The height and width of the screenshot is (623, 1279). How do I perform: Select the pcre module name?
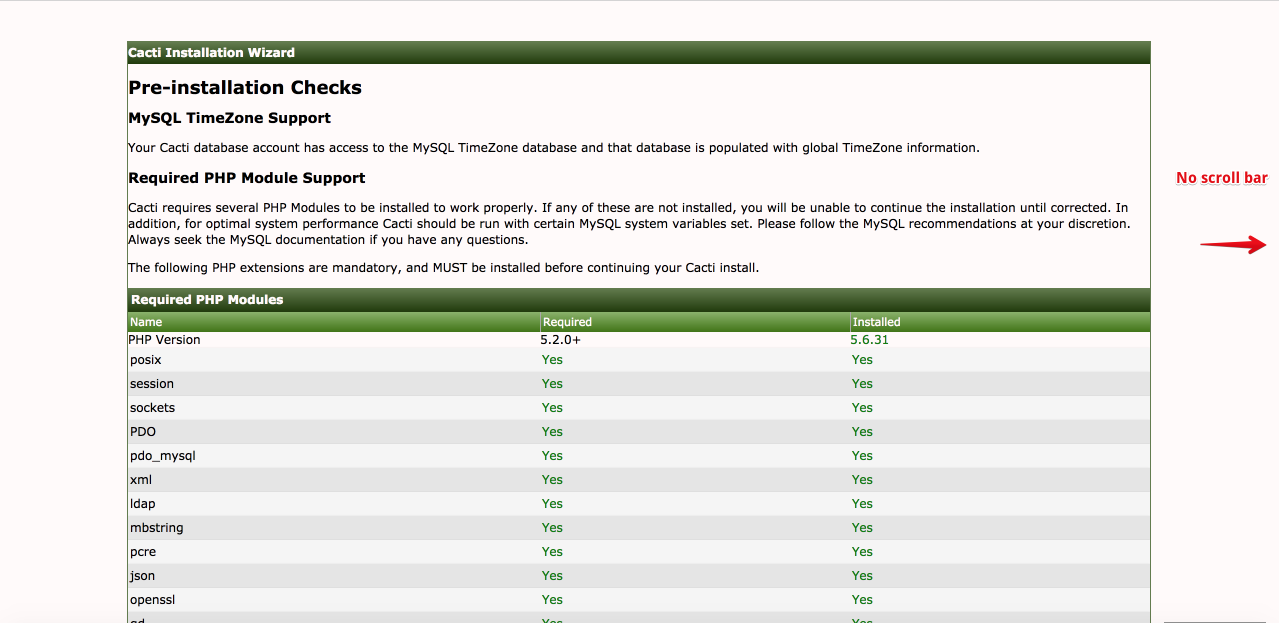[x=143, y=552]
